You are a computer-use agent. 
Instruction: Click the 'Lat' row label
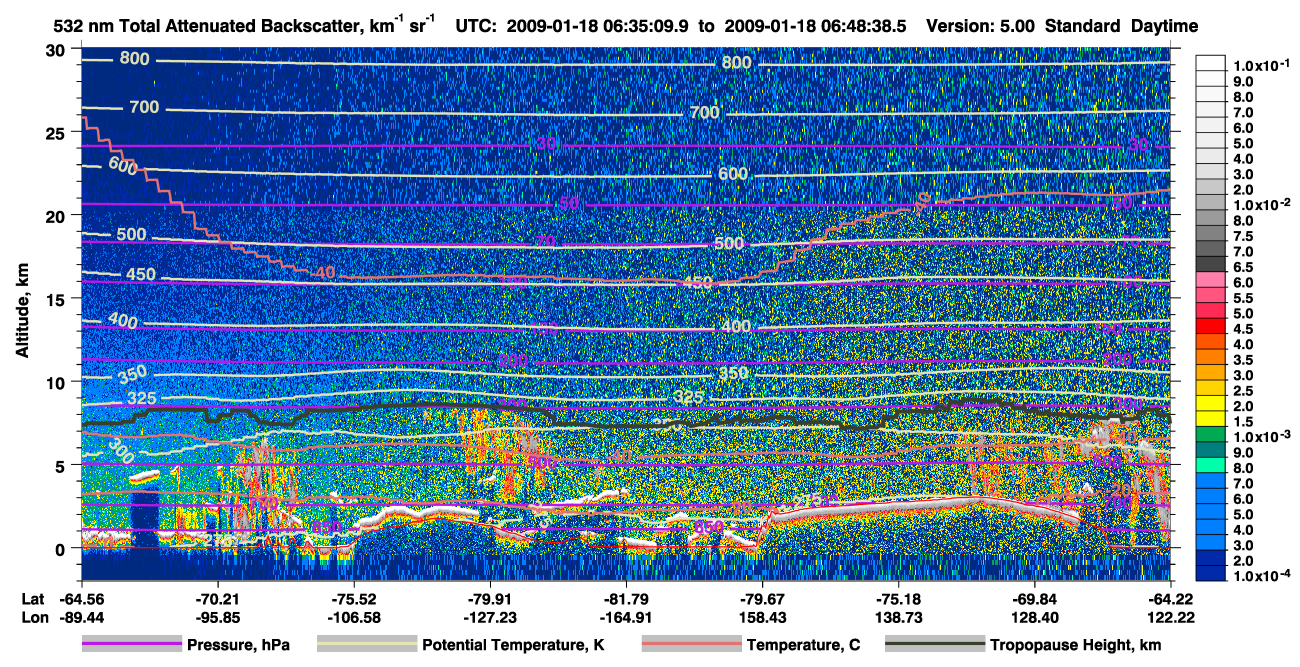(x=32, y=599)
